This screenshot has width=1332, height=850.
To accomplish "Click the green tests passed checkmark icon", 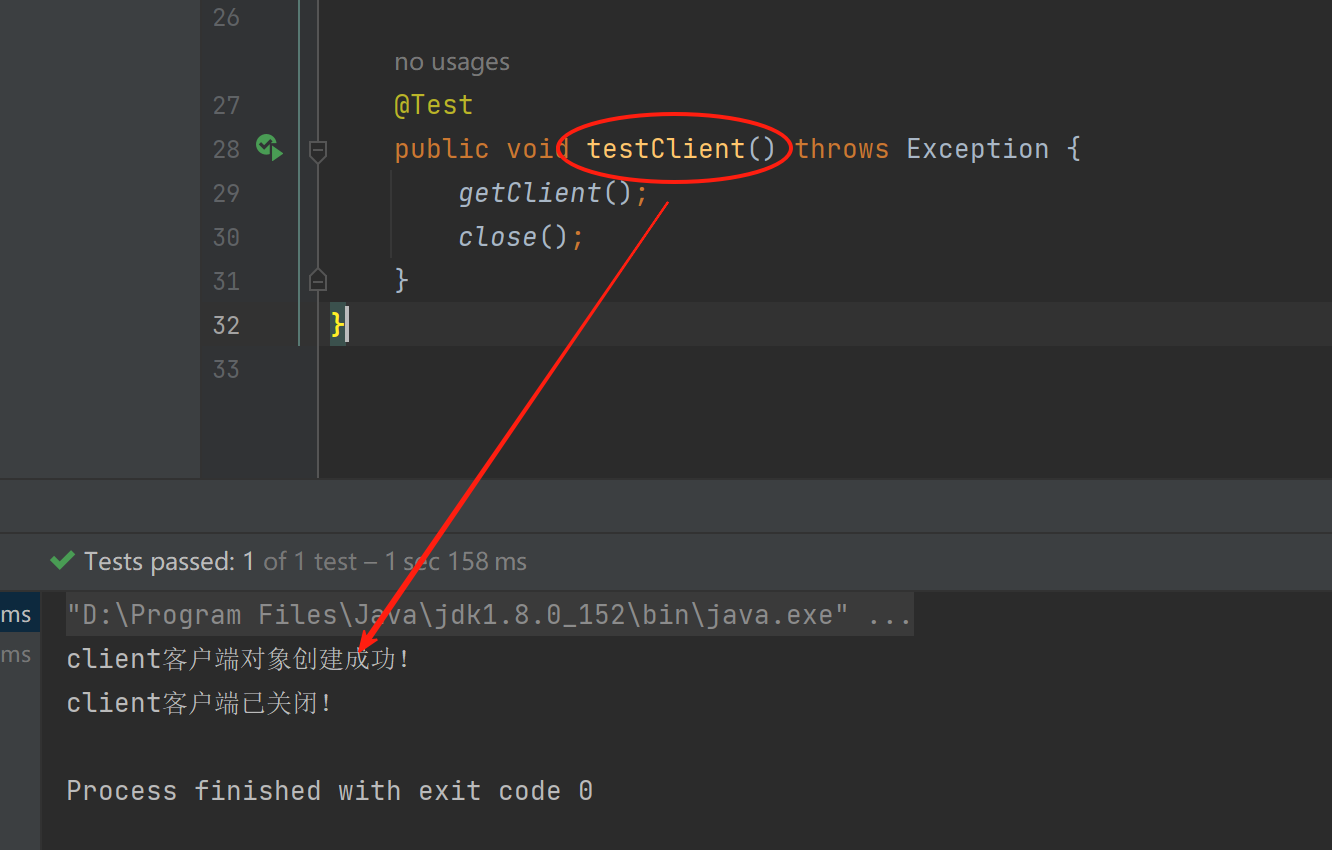I will pos(63,561).
